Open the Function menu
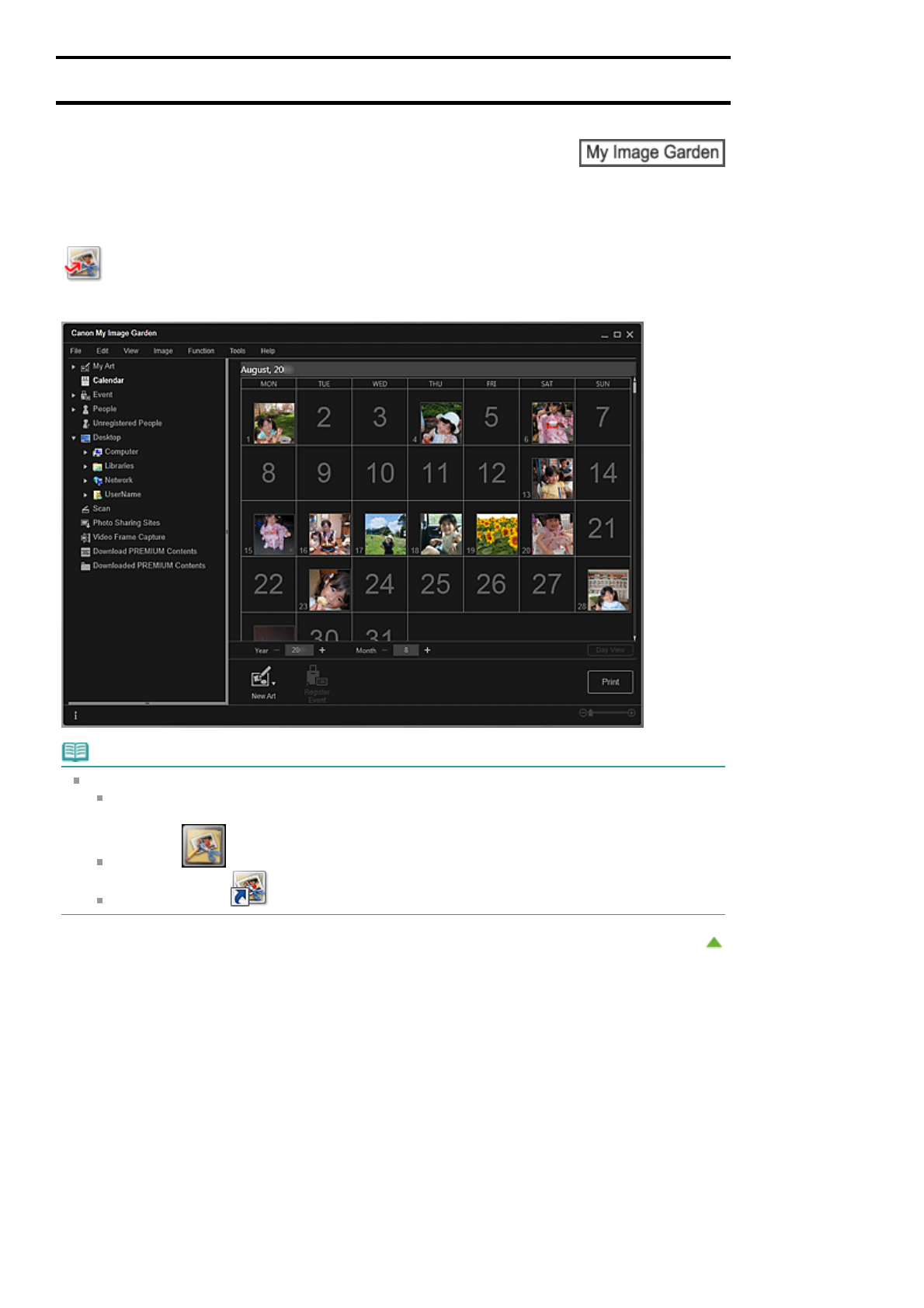Viewport: 924px width, 1308px height. pyautogui.click(x=201, y=351)
